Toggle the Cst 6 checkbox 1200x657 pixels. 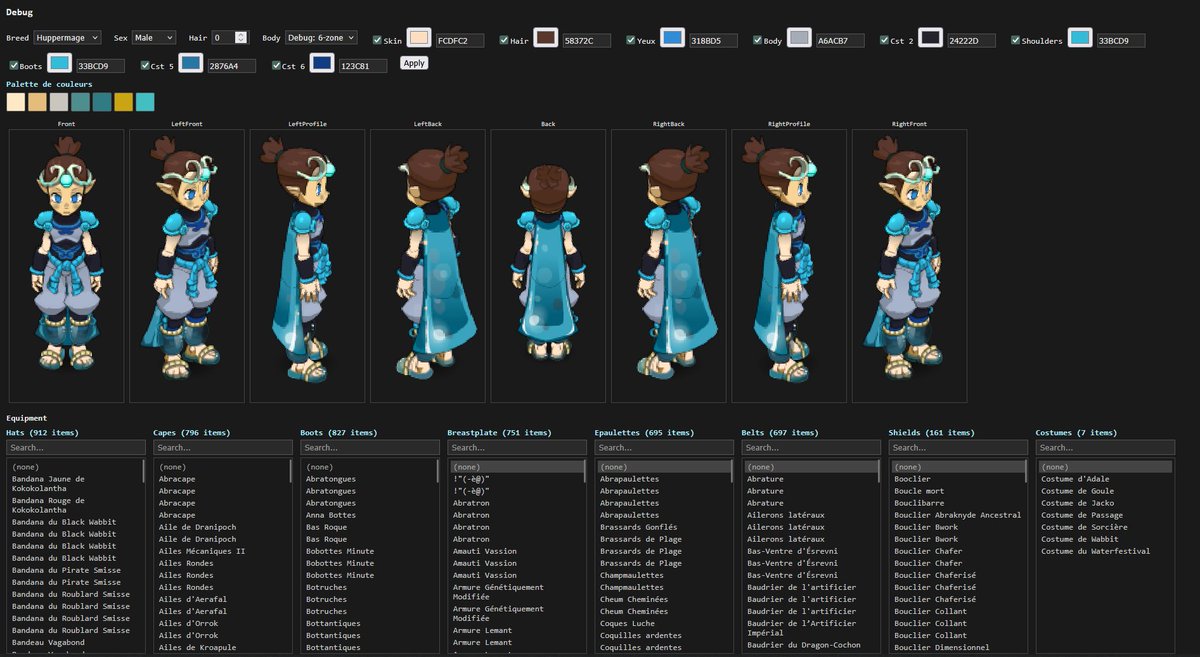click(x=276, y=66)
